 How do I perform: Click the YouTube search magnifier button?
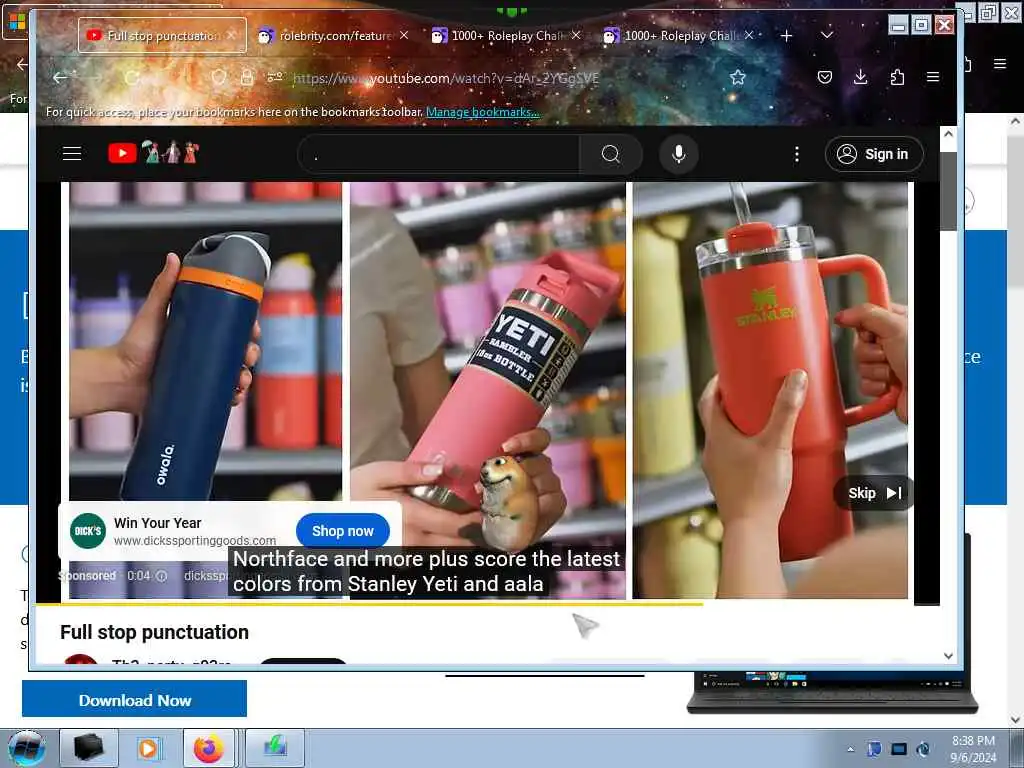[x=611, y=154]
